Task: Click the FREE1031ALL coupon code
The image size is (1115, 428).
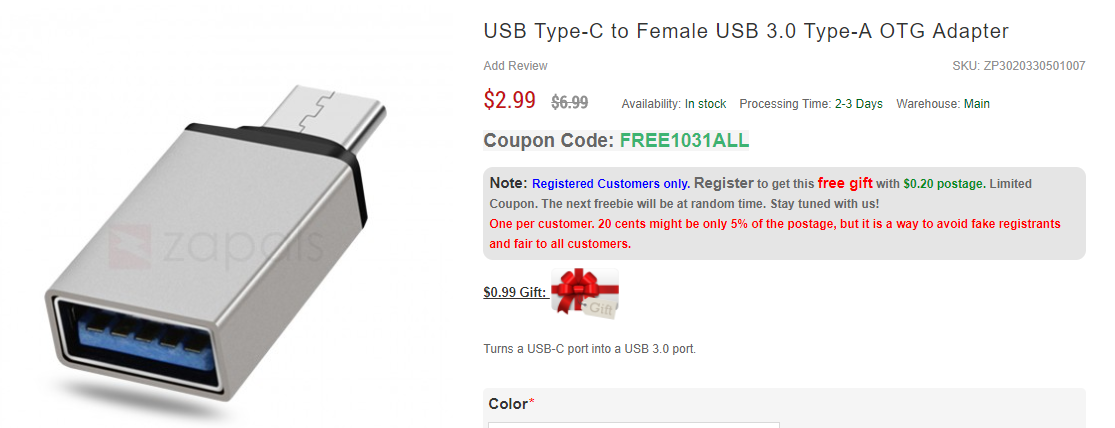Action: click(684, 141)
